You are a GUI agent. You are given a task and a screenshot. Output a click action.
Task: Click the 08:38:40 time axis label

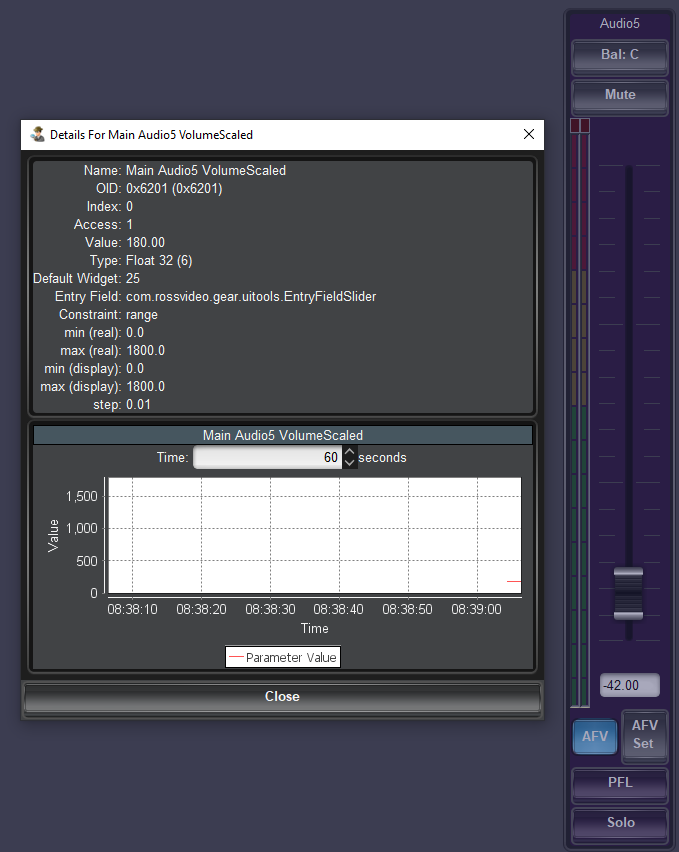pos(338,610)
